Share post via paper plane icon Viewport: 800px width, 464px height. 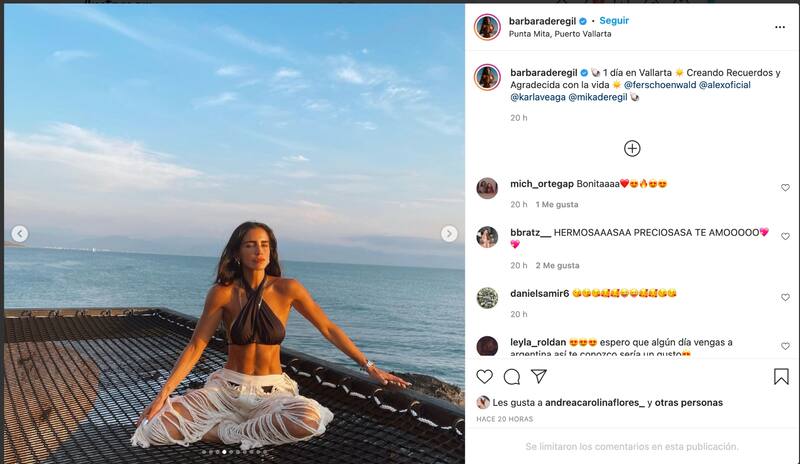click(x=539, y=377)
